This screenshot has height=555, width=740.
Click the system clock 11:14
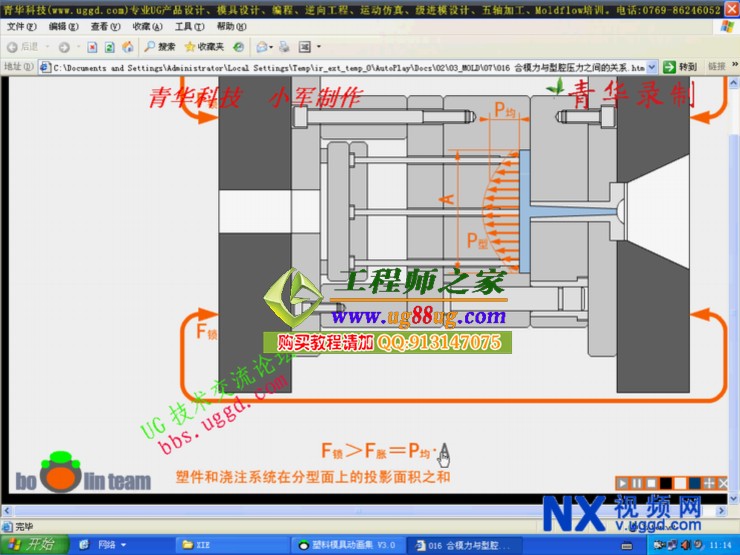click(x=720, y=545)
